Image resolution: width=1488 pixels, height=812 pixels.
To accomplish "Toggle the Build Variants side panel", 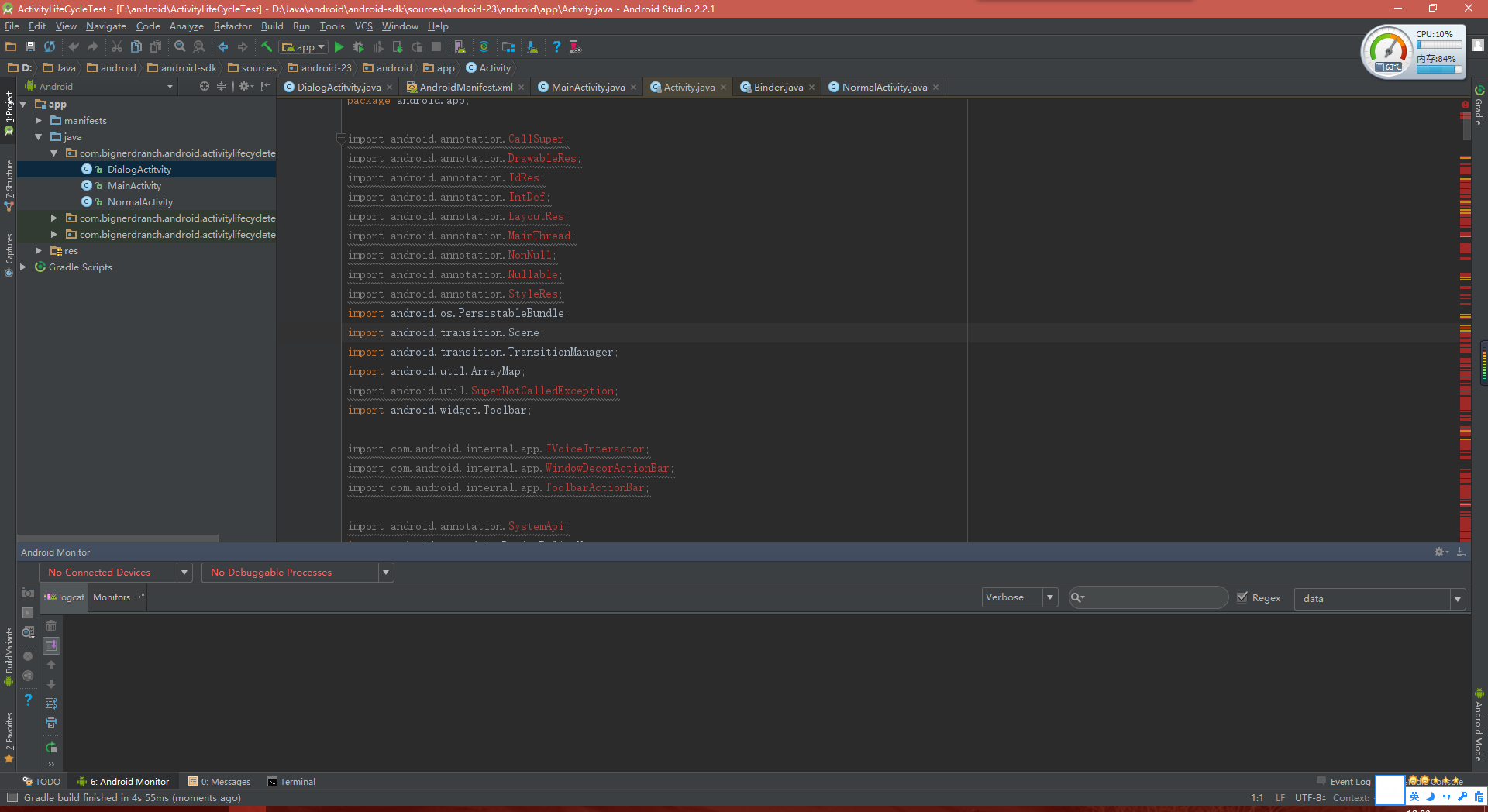I will coord(9,657).
